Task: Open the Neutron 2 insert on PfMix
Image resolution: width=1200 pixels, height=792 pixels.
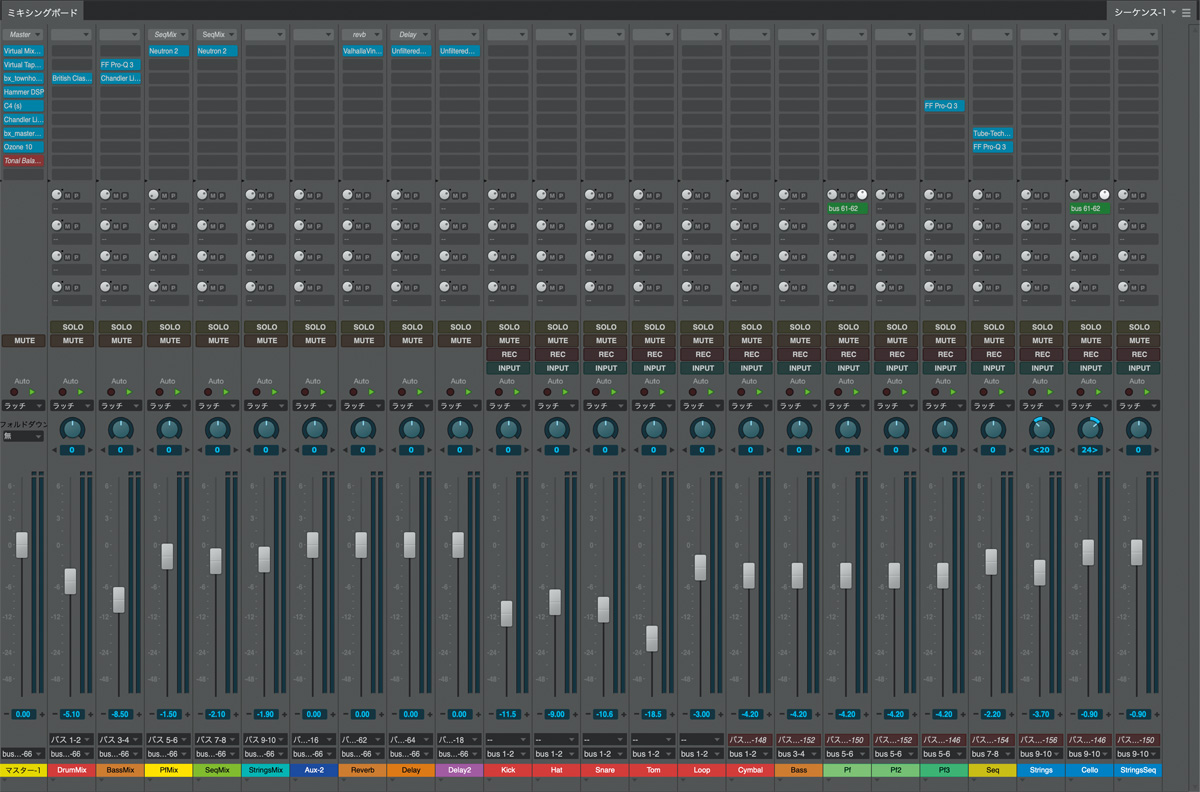Action: pos(169,51)
